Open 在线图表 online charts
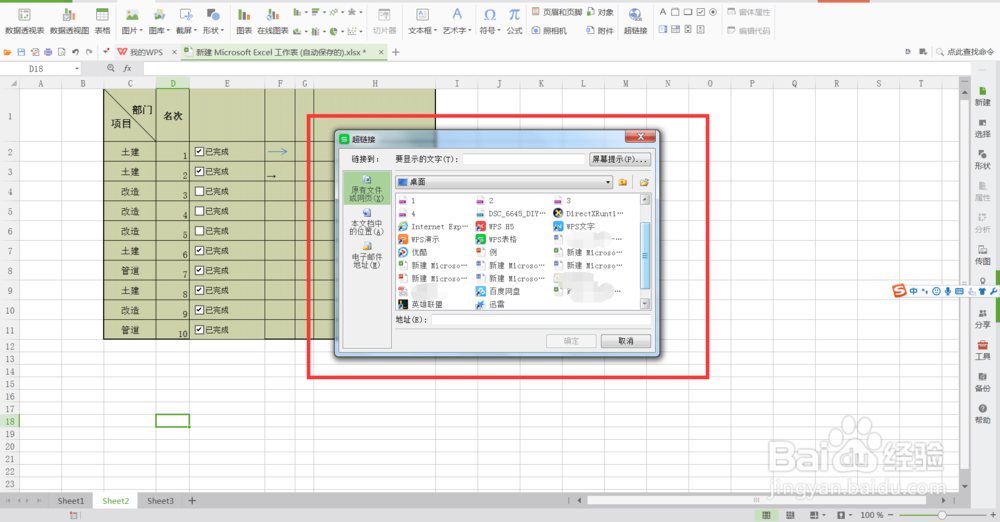 coord(272,21)
